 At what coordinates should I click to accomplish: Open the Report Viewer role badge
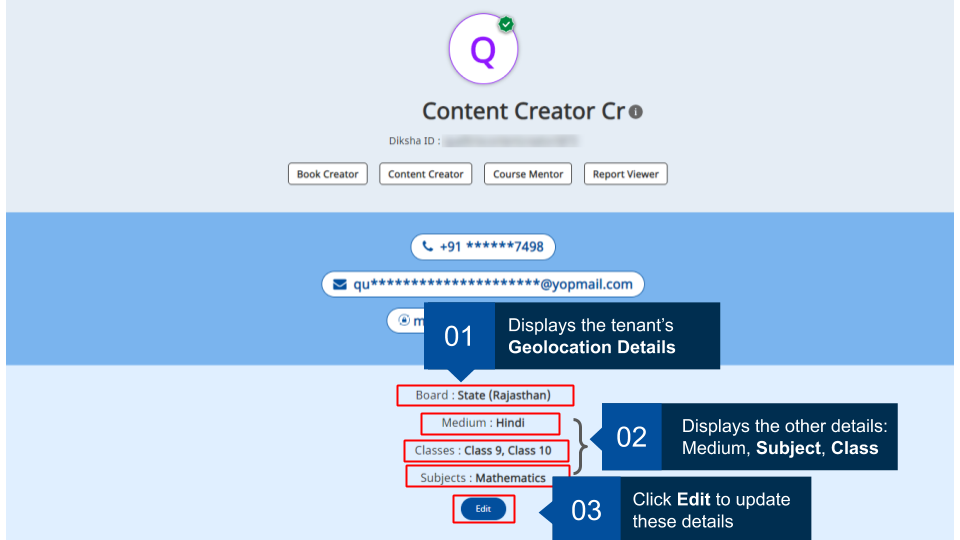click(625, 174)
